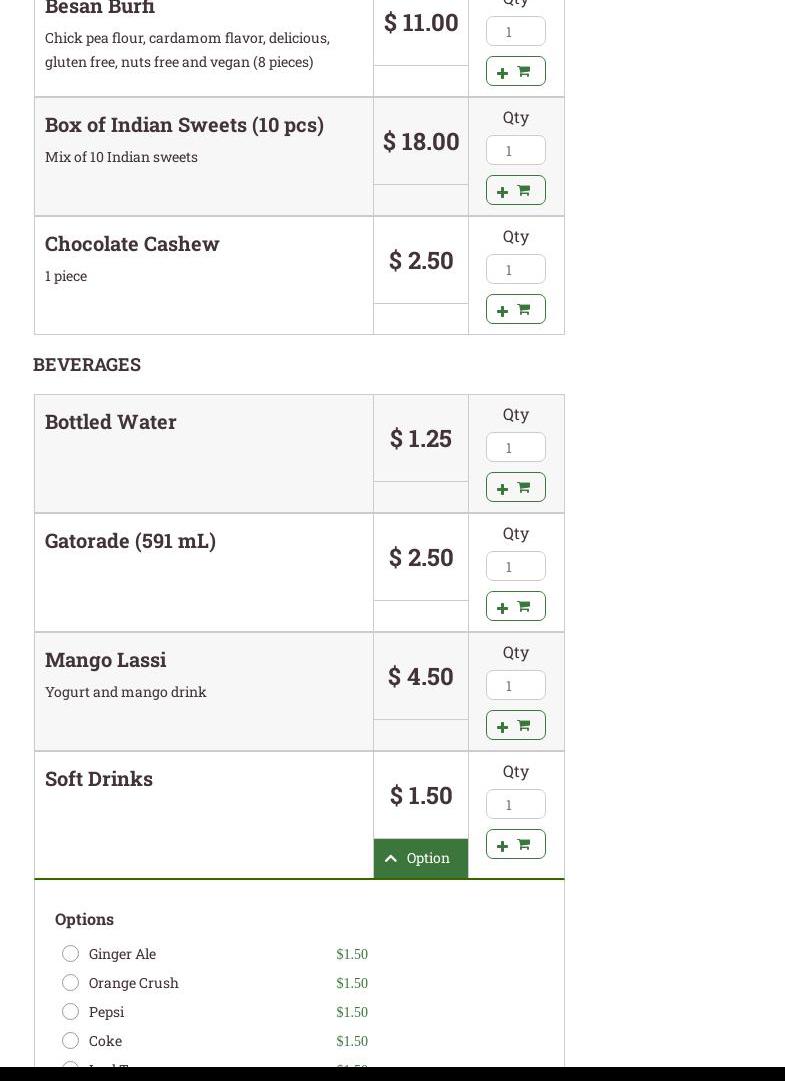Collapse the Soft Drinks Option panel
785x1081 pixels.
(420, 859)
